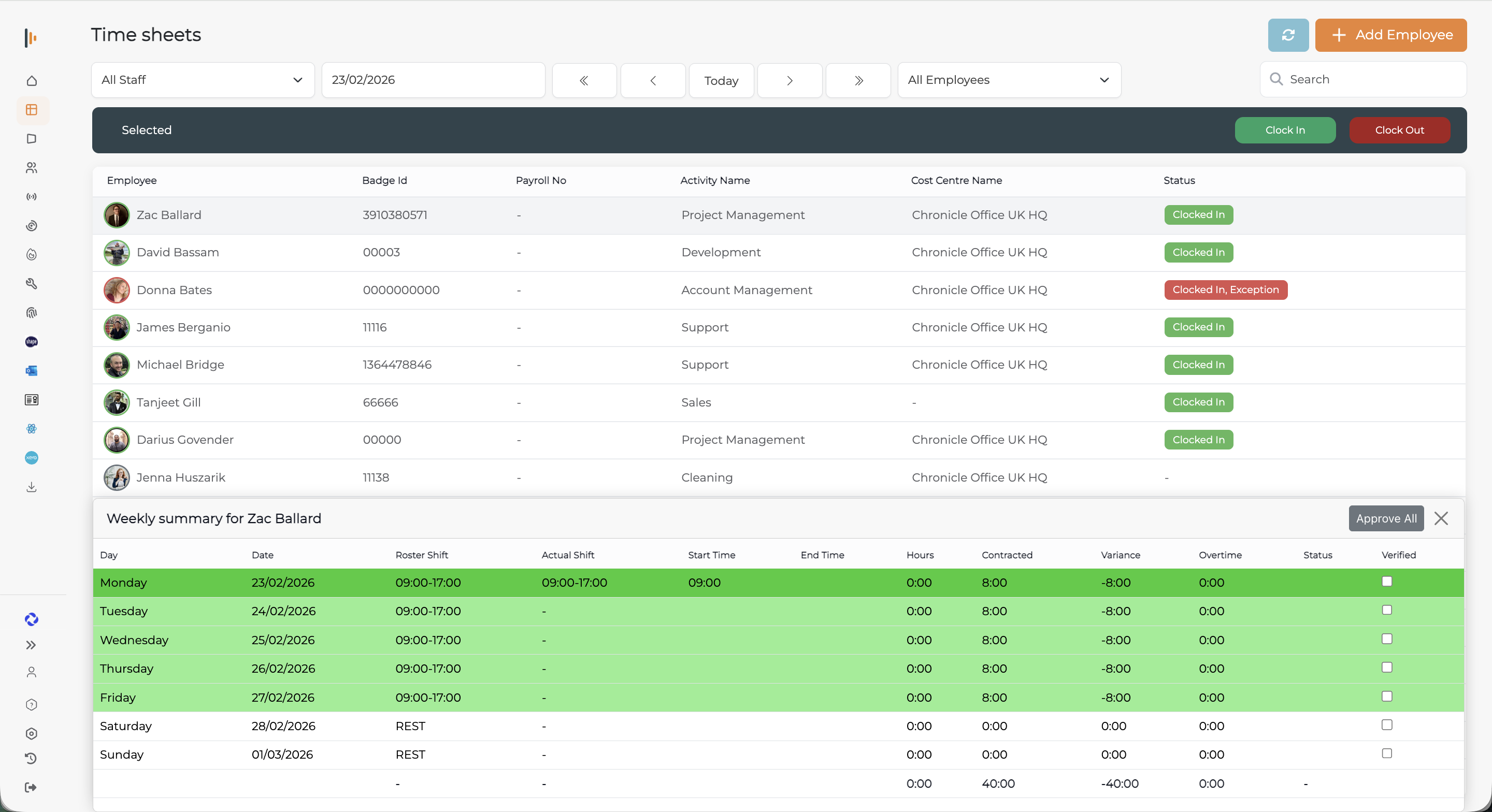Tick the Verified checkbox for Sunday

(x=1387, y=753)
